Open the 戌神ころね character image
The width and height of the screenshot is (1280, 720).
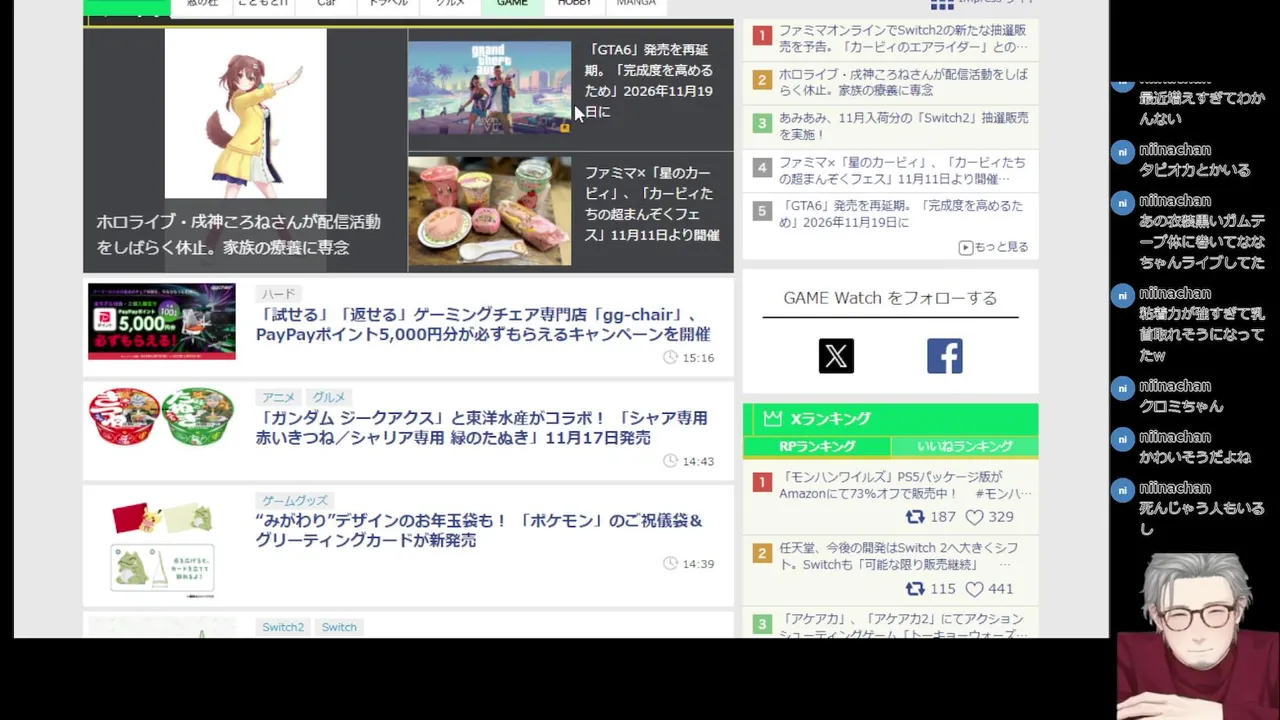click(245, 113)
